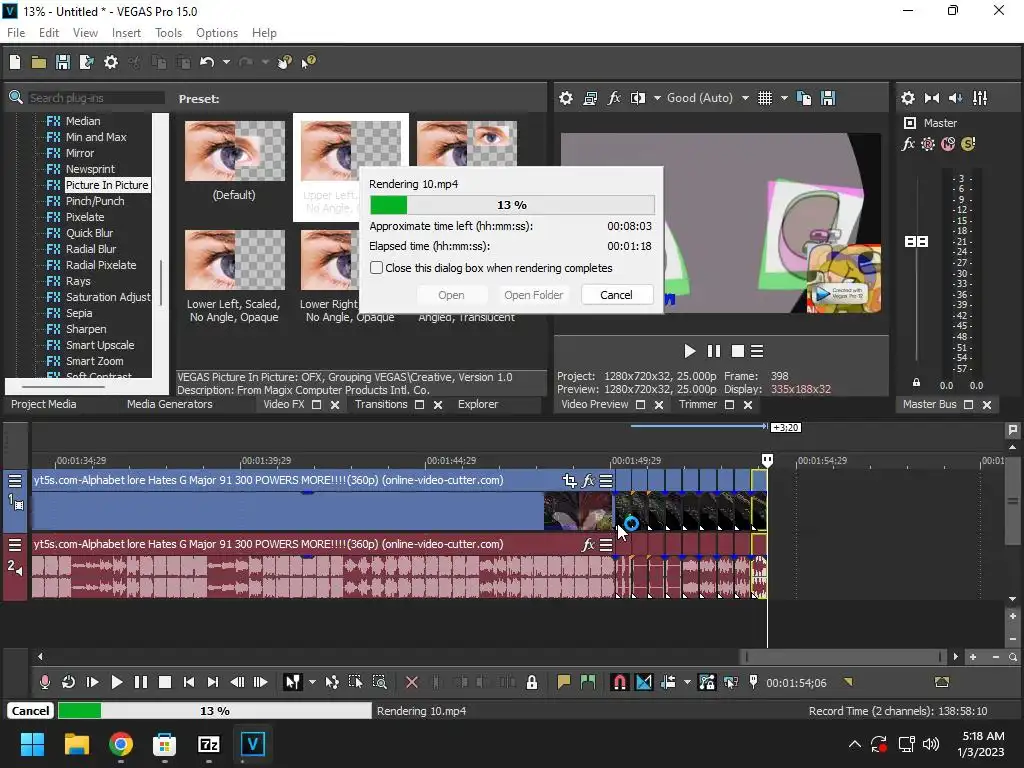Open Master bus audio properties gear

[908, 98]
